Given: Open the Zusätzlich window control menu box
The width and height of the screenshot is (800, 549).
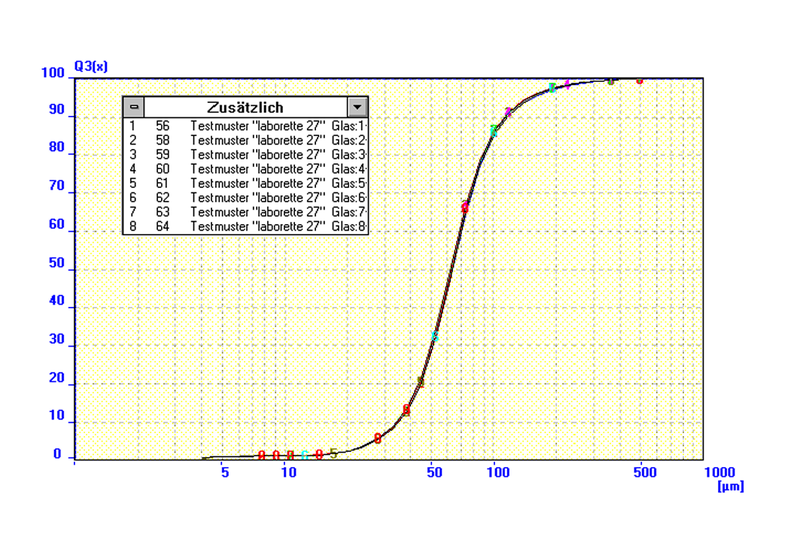Looking at the screenshot, I should 135,107.
